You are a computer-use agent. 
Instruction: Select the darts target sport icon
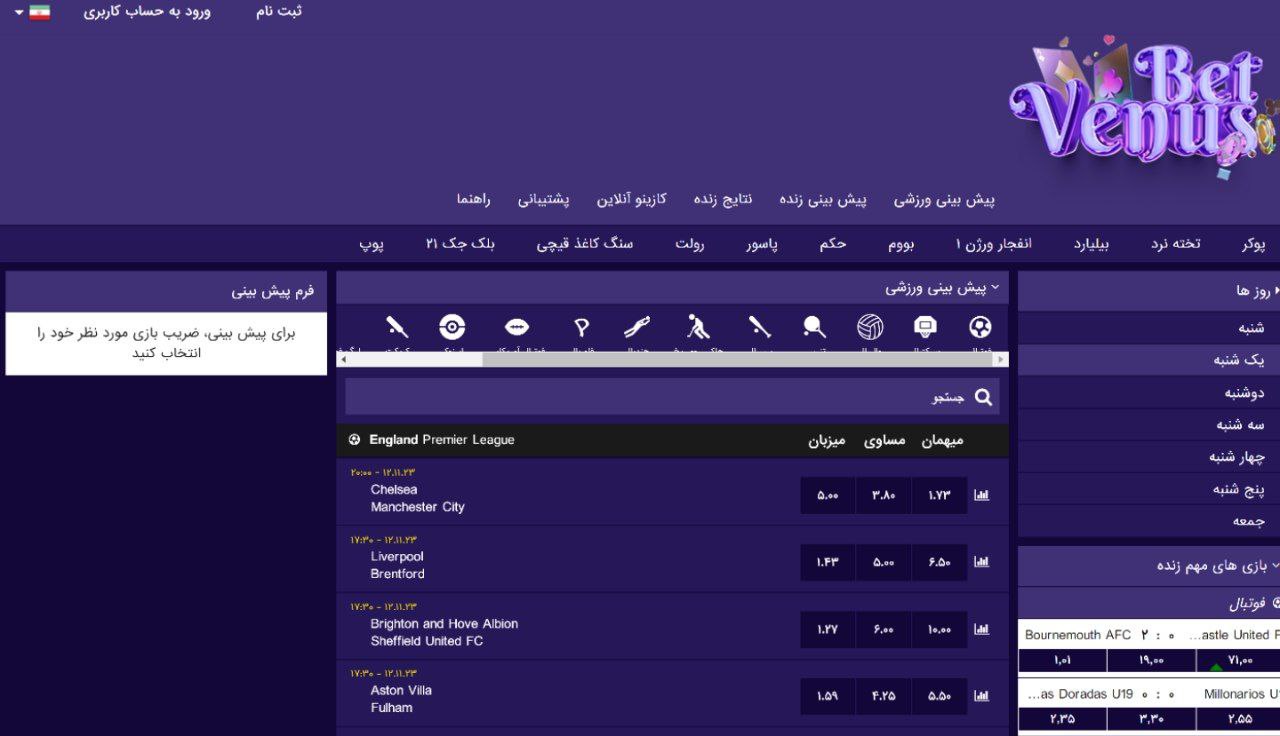point(452,327)
